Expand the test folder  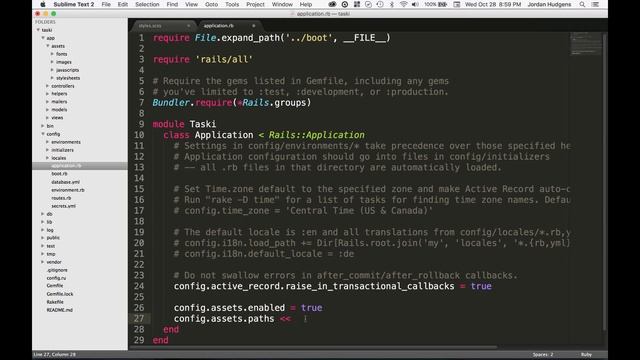click(x=43, y=246)
